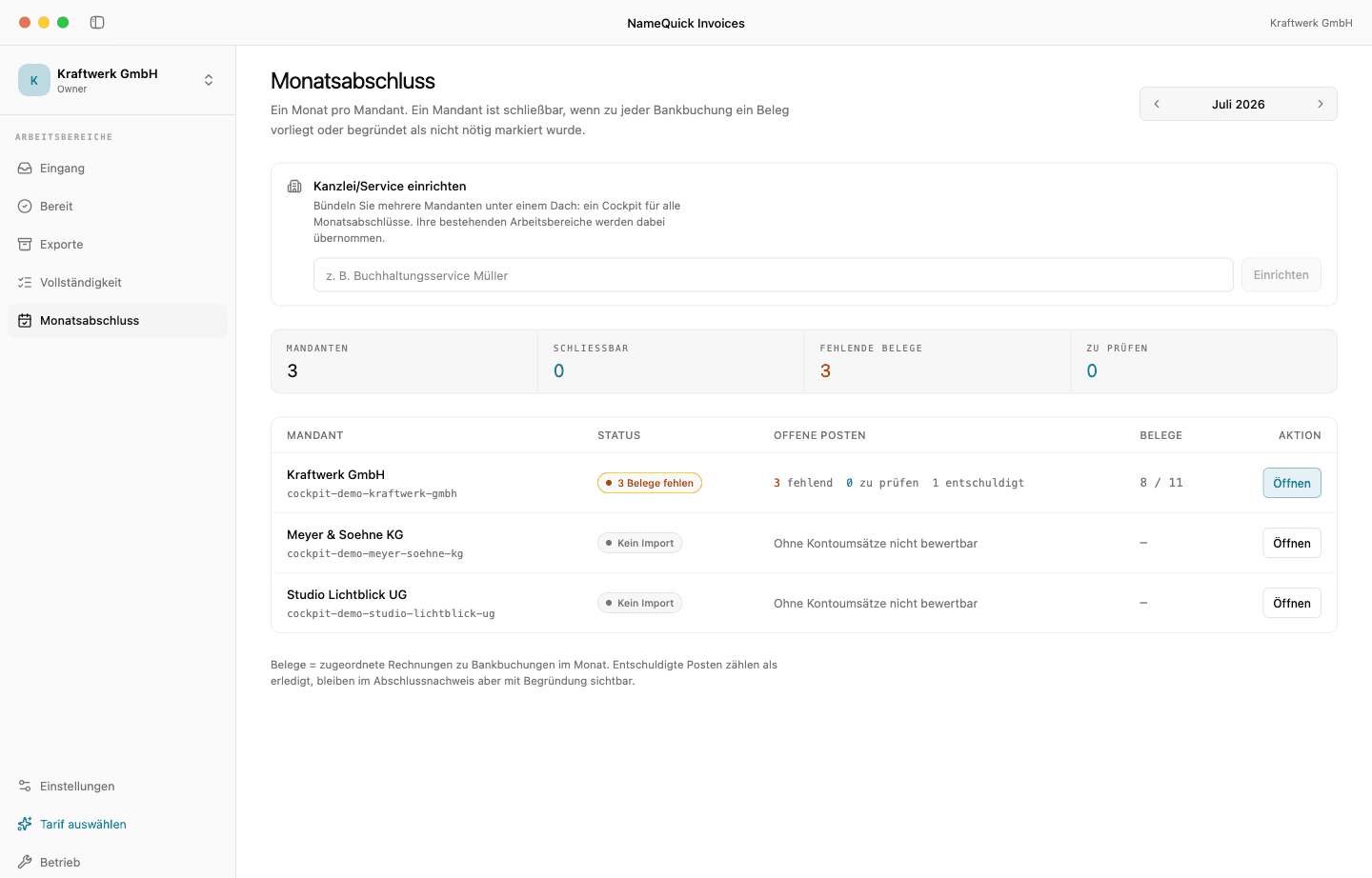Open the Eingang workspace
This screenshot has height=878, width=1372.
point(117,169)
